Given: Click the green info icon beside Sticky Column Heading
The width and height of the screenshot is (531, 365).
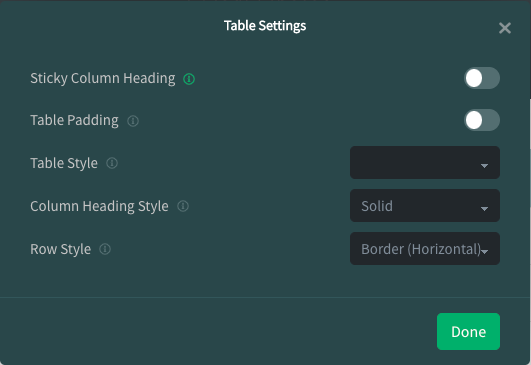Looking at the screenshot, I should point(189,79).
